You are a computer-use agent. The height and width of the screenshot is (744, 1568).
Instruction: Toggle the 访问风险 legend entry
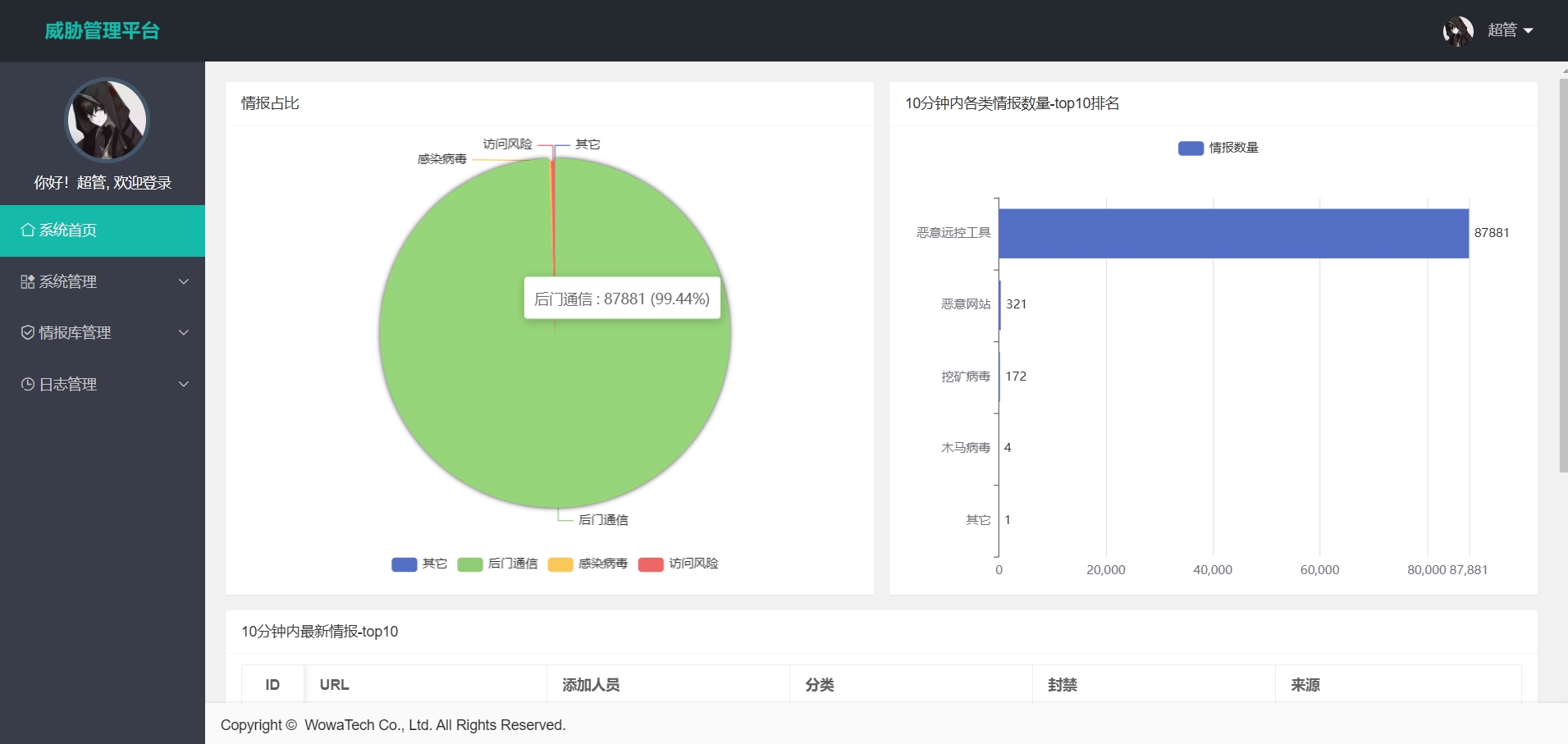point(678,564)
